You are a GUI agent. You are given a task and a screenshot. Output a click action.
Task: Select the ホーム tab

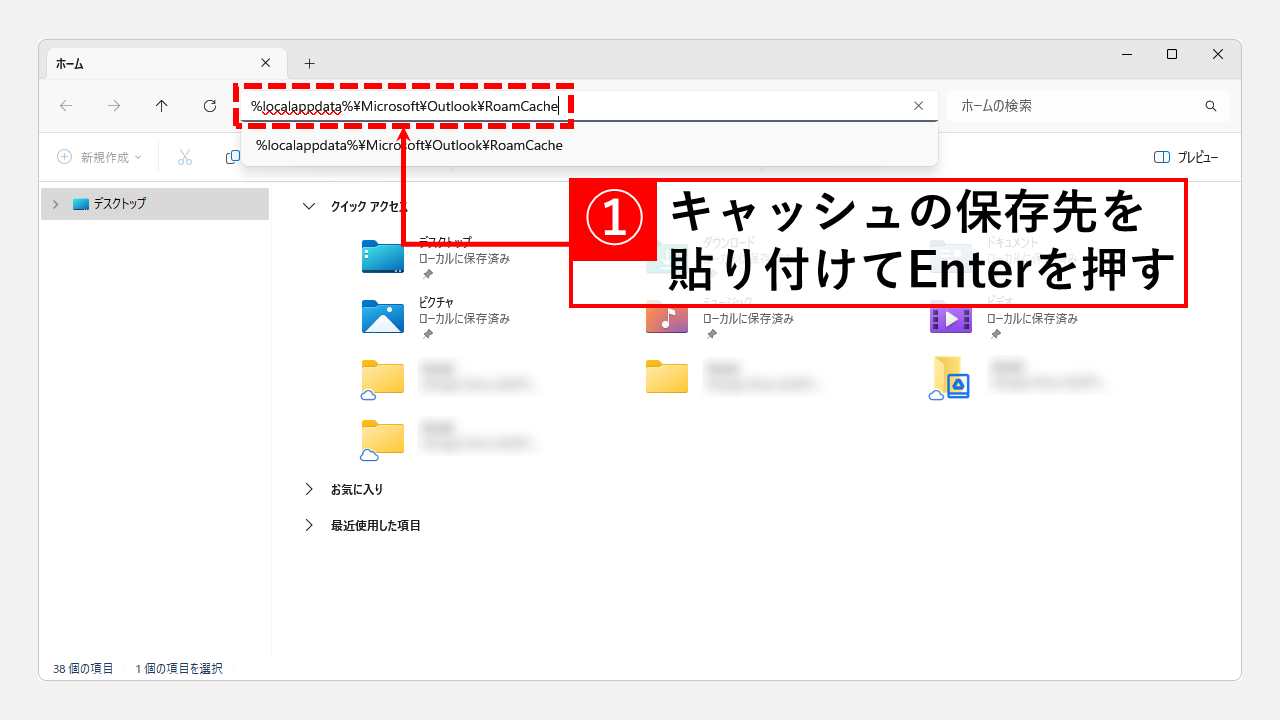[x=165, y=63]
